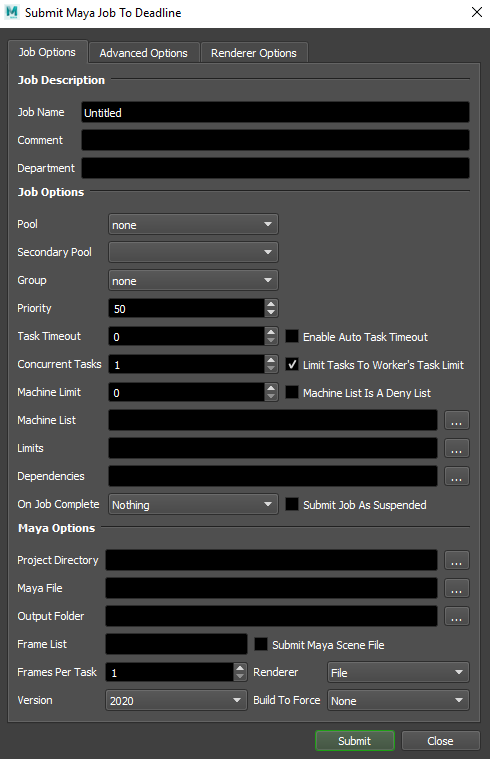Browse for Project Directory

(456, 560)
